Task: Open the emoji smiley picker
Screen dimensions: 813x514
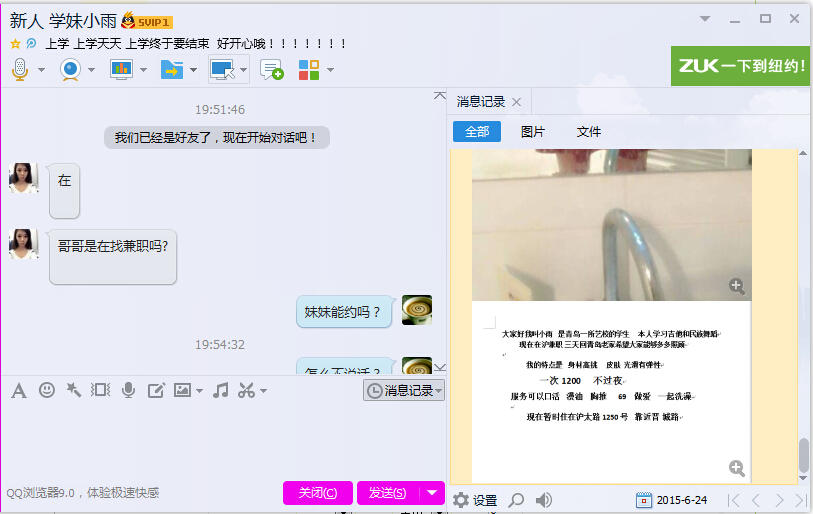Action: (x=47, y=390)
